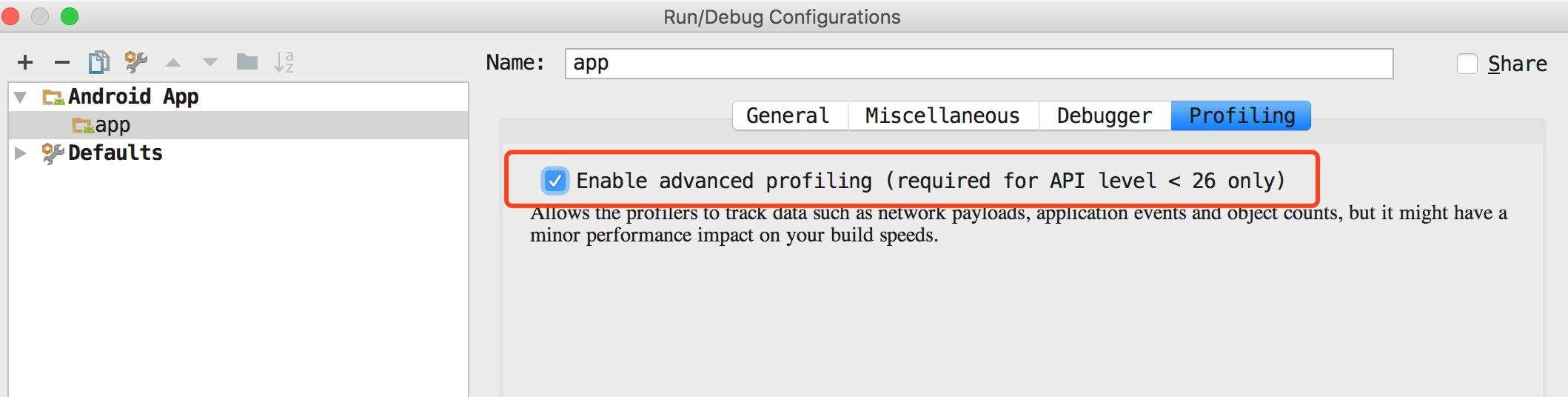Tick the Share checkbox
1568x397 pixels.
tap(1467, 64)
